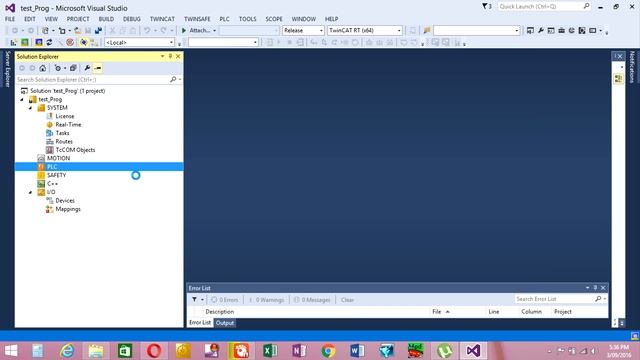
Task: Sort Error List by File column
Action: point(436,312)
